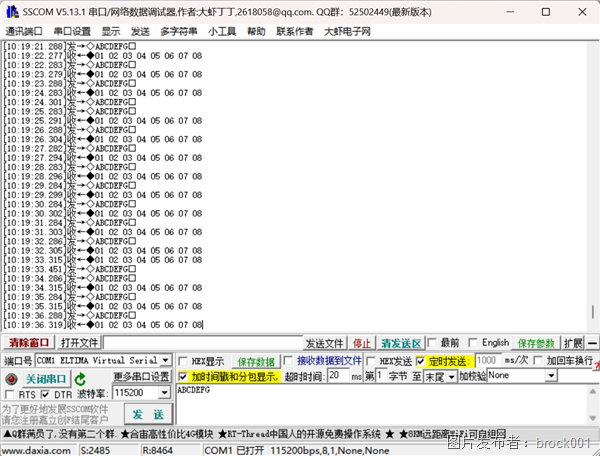Open the 波特率 115200 baud dropdown

[164, 392]
